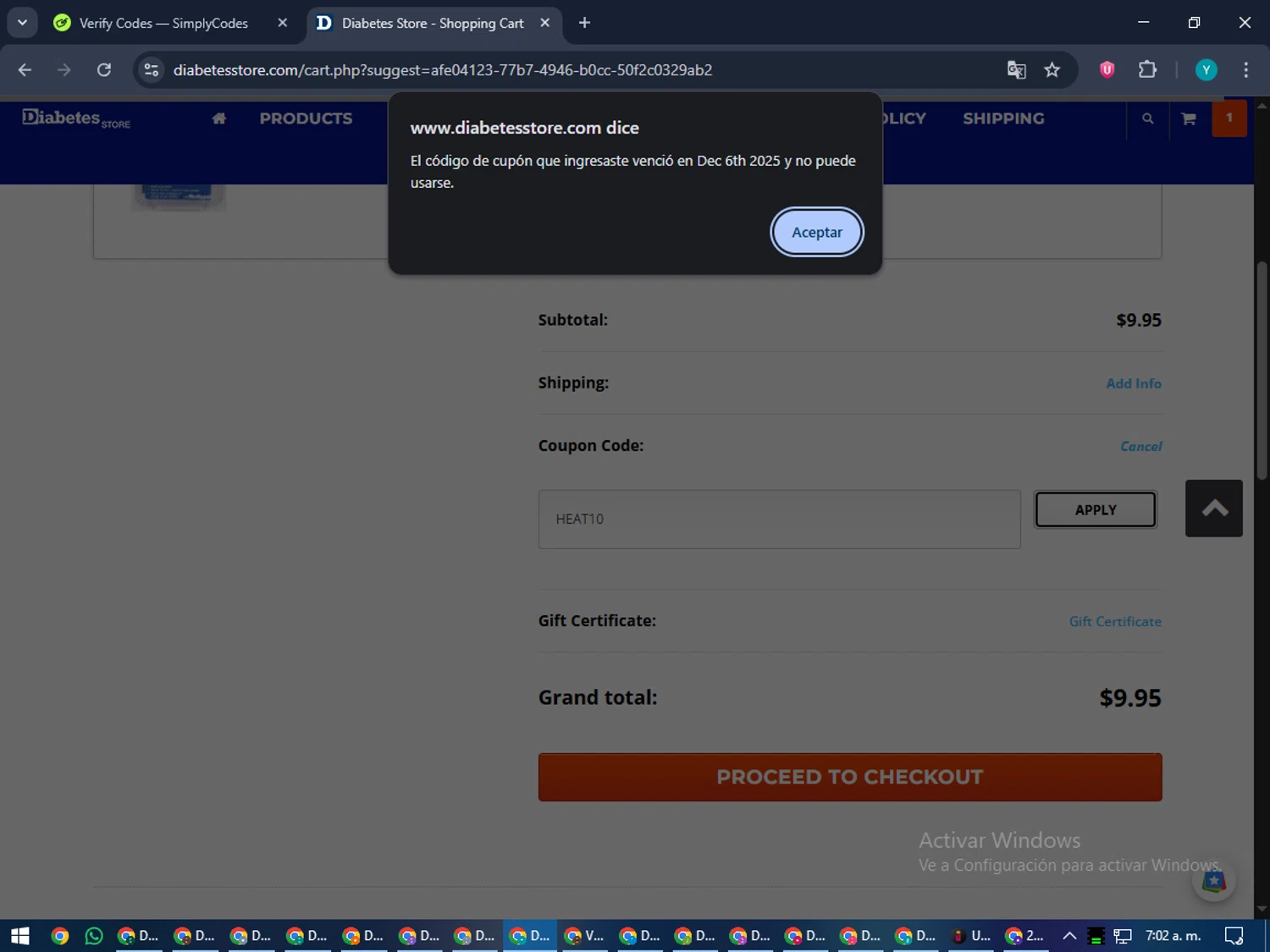Image resolution: width=1270 pixels, height=952 pixels.
Task: Open the WhatsApp taskbar icon
Action: pos(94,935)
